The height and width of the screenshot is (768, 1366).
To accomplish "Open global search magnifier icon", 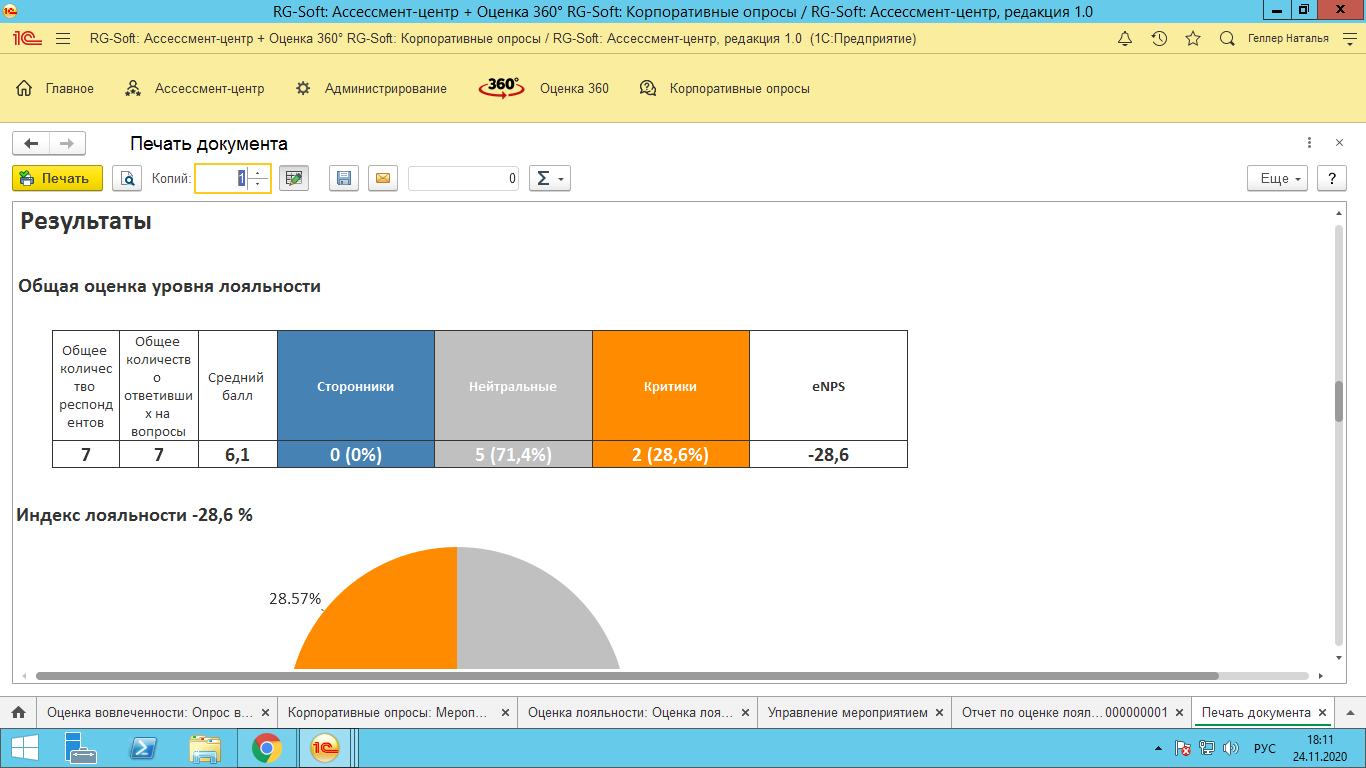I will [1227, 39].
